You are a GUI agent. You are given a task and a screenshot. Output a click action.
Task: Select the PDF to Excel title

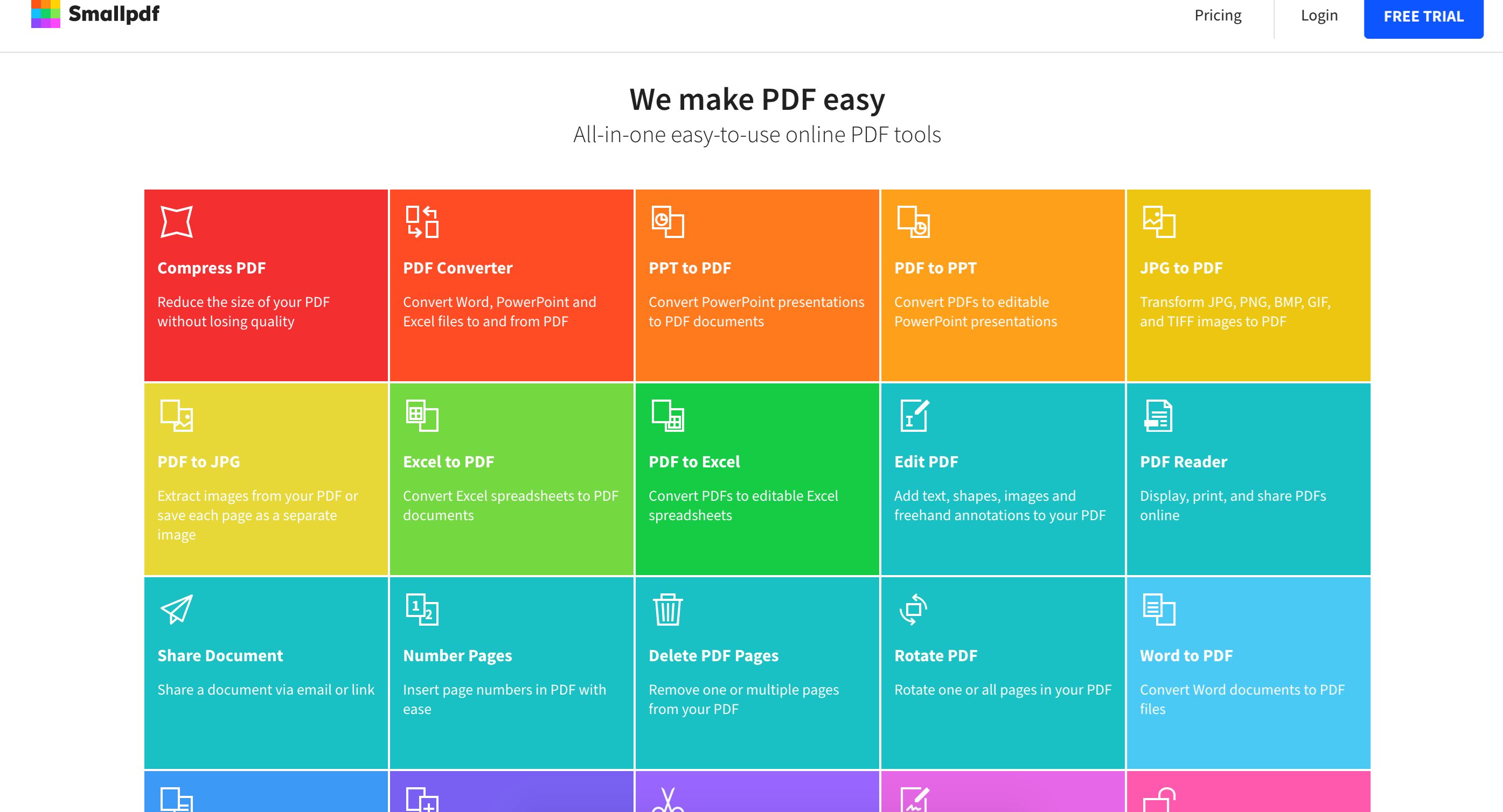[694, 461]
